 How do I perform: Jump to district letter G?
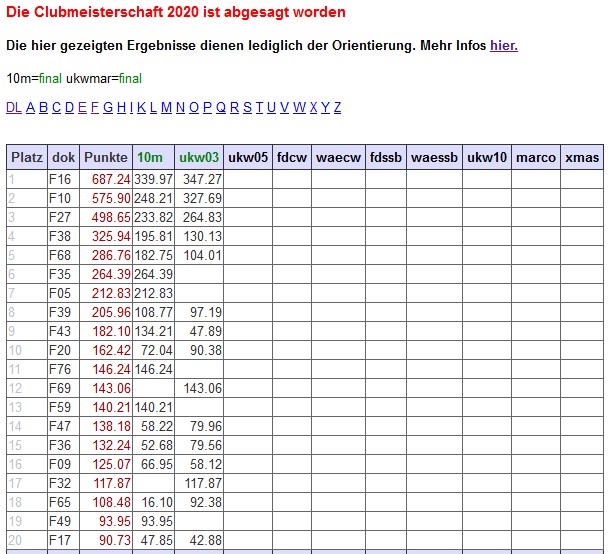(108, 107)
